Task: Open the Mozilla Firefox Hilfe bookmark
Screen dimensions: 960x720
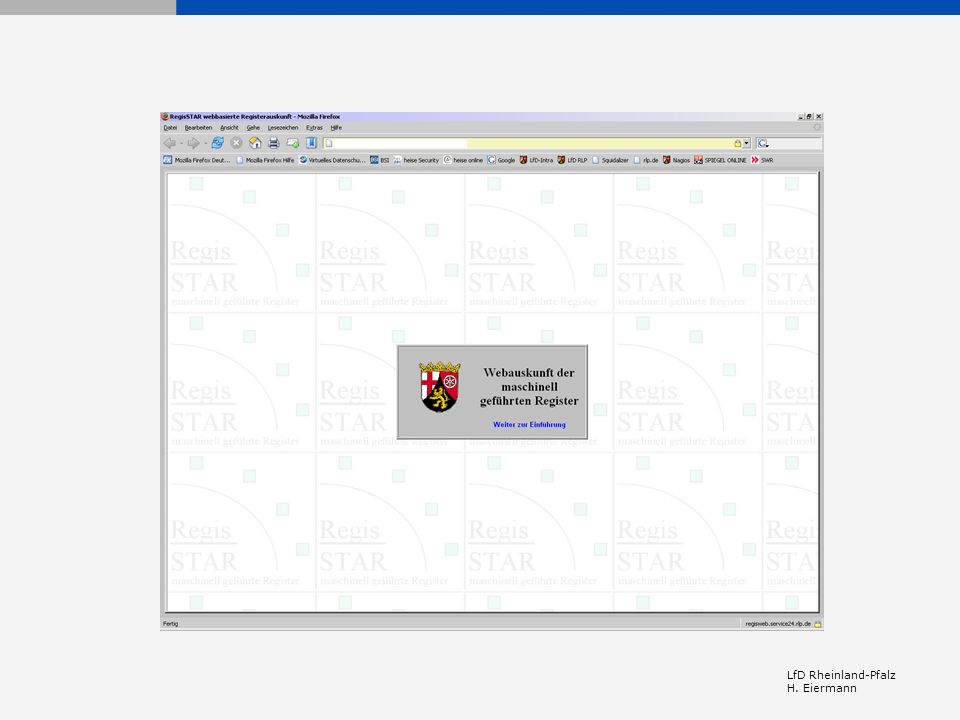Action: coord(265,160)
